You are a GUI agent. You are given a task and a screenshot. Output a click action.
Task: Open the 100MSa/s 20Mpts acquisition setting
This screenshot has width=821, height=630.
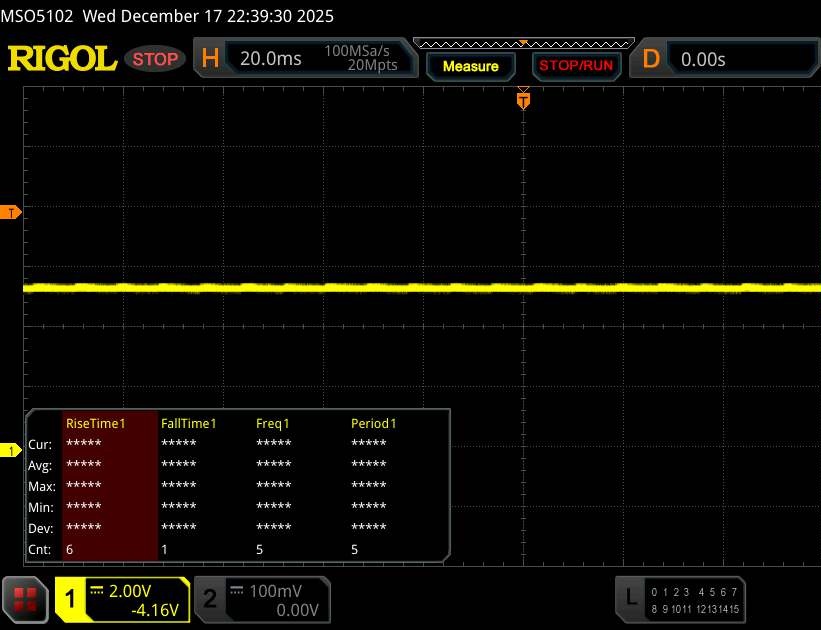click(x=360, y=59)
